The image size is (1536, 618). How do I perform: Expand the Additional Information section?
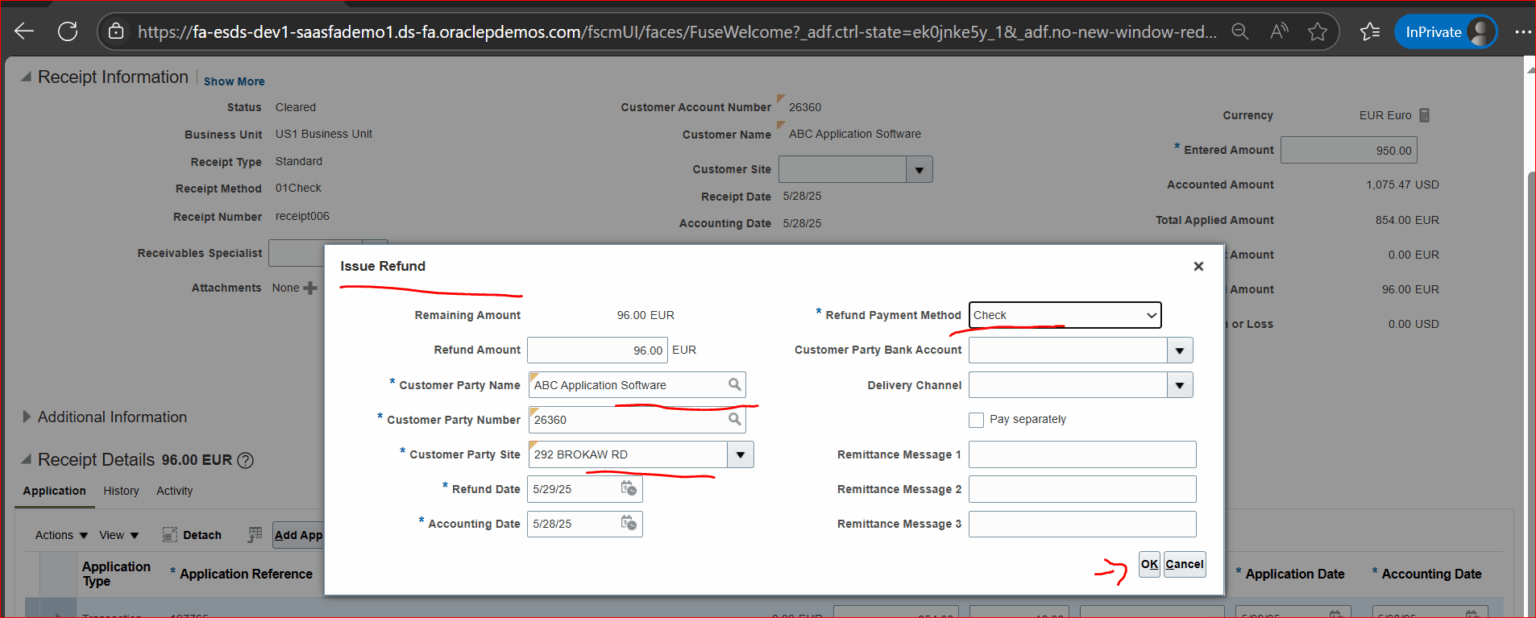pos(25,417)
